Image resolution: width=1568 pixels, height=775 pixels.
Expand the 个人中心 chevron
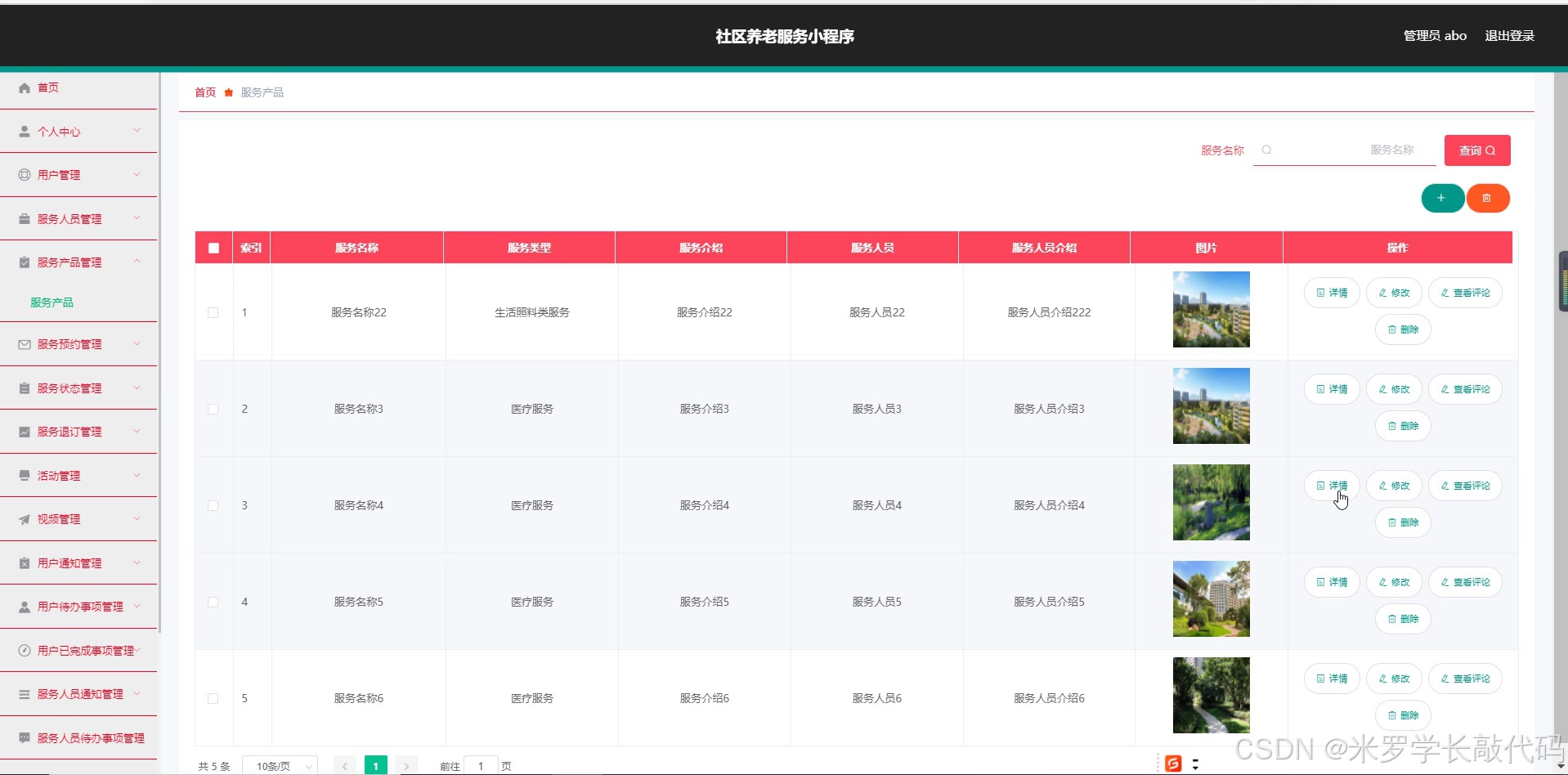pos(137,131)
